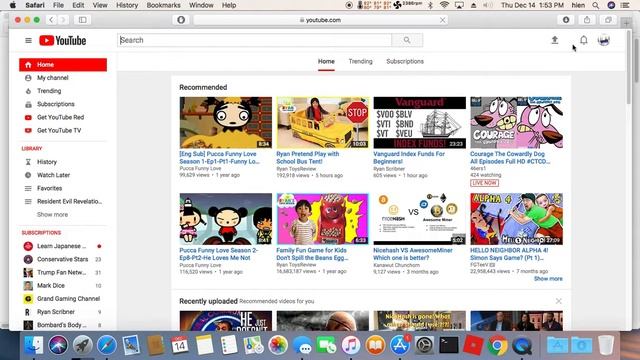This screenshot has height=360, width=640.
Task: Open the Courage the Cowardly Dog thumbnail
Action: (x=516, y=122)
